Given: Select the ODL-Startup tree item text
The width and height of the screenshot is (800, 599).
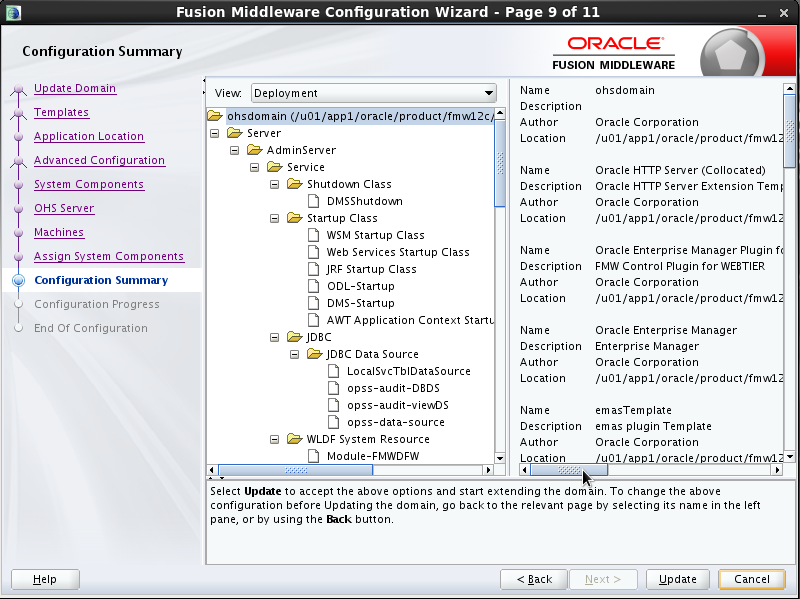Looking at the screenshot, I should (361, 286).
